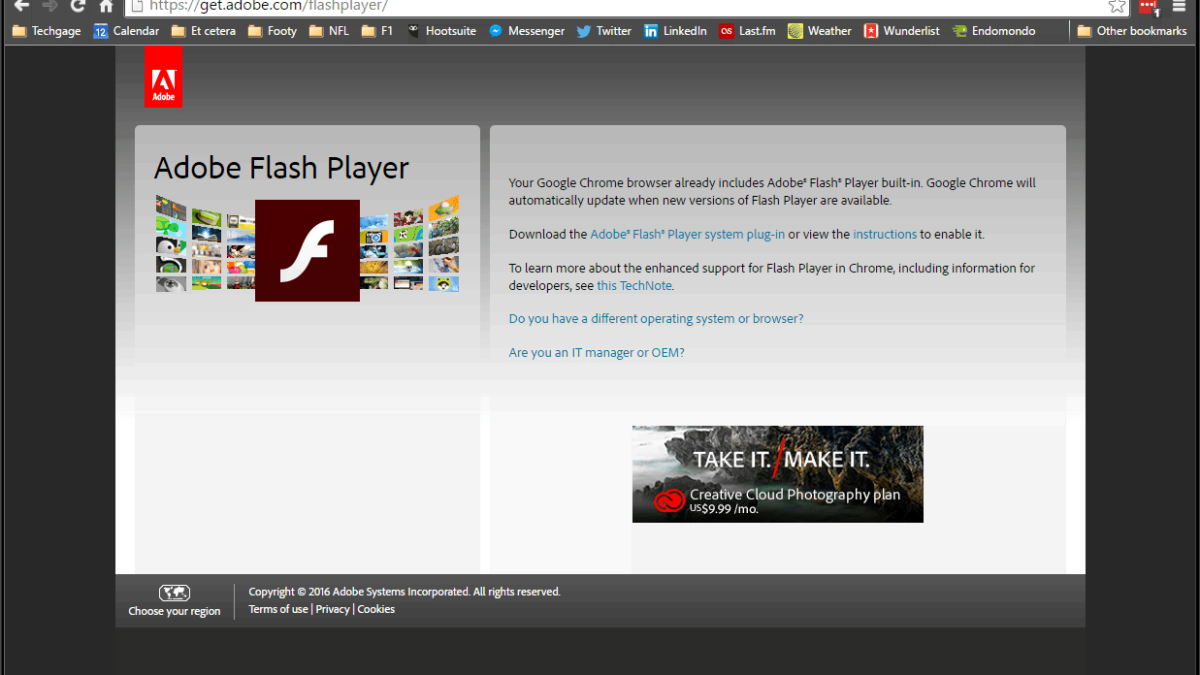The height and width of the screenshot is (675, 1200).
Task: Open the instructions link
Action: [885, 234]
